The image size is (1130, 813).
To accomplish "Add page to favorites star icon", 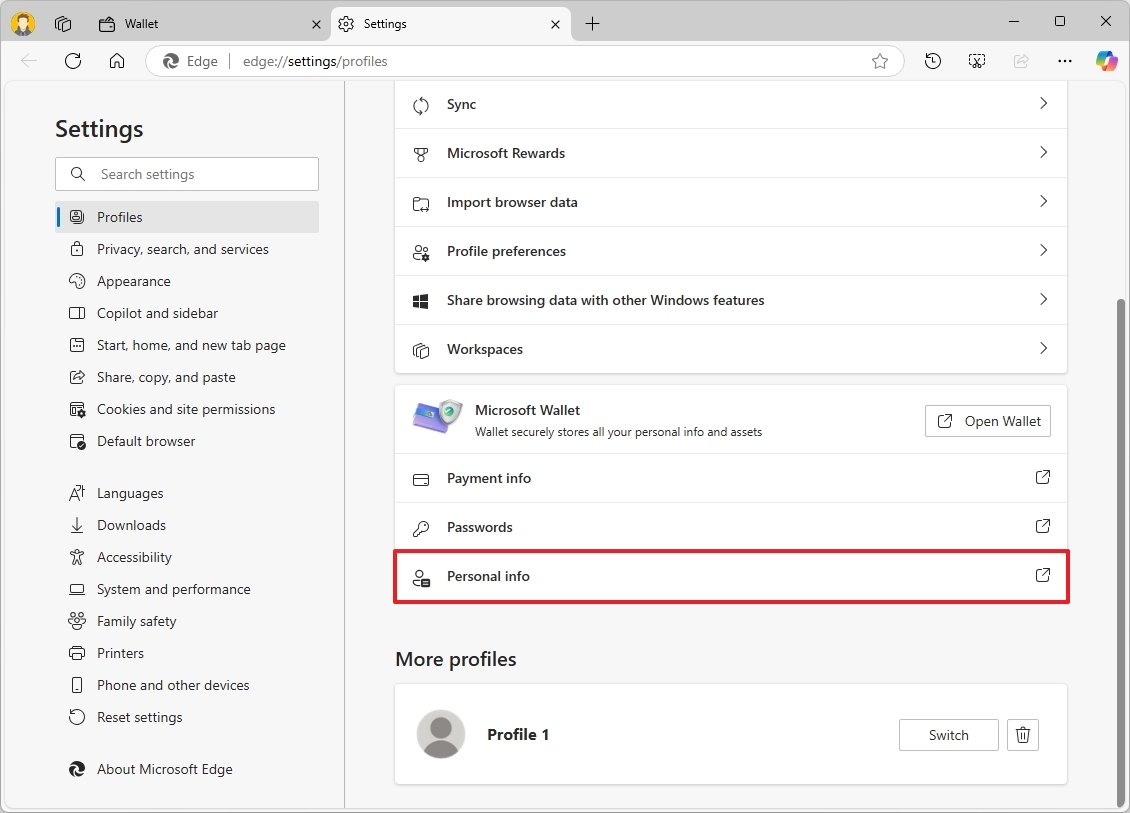I will [879, 61].
